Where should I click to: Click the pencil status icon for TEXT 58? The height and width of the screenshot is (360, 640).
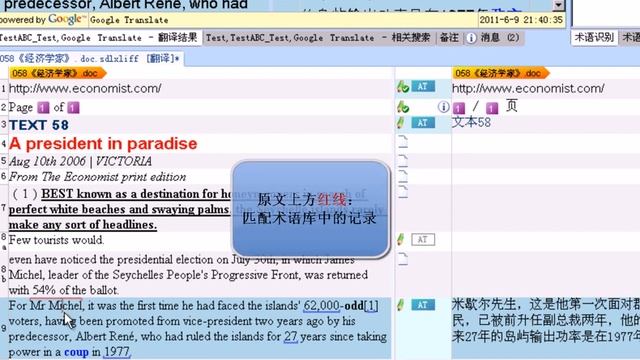click(x=401, y=122)
